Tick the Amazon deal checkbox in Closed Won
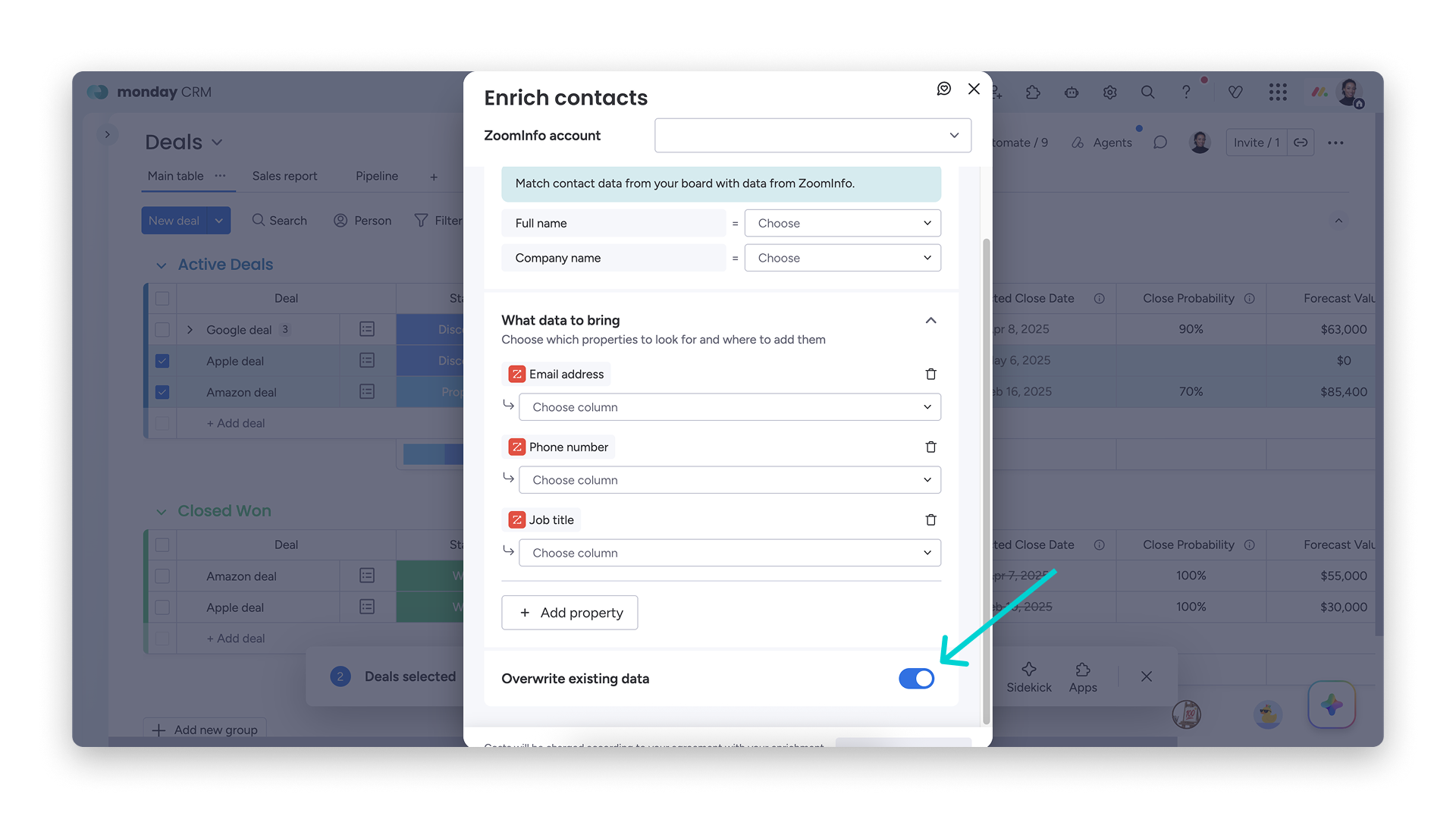Viewport: 1456px width, 819px height. pos(162,576)
